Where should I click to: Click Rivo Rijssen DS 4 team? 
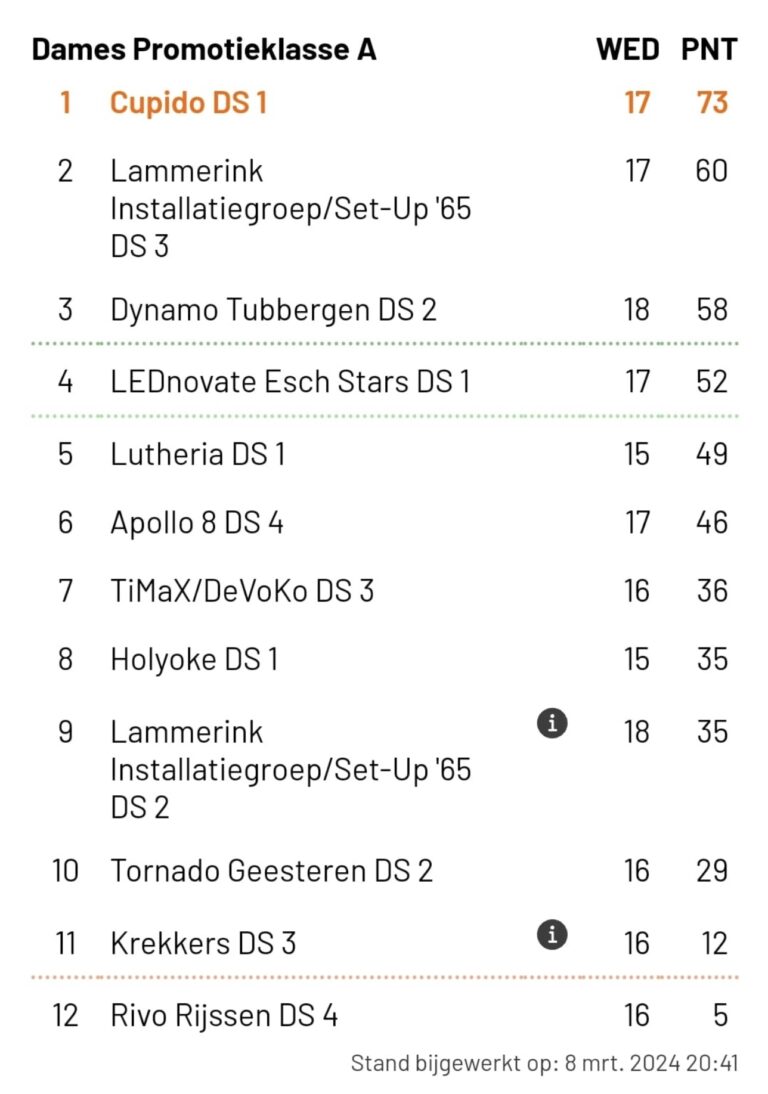tap(224, 1016)
